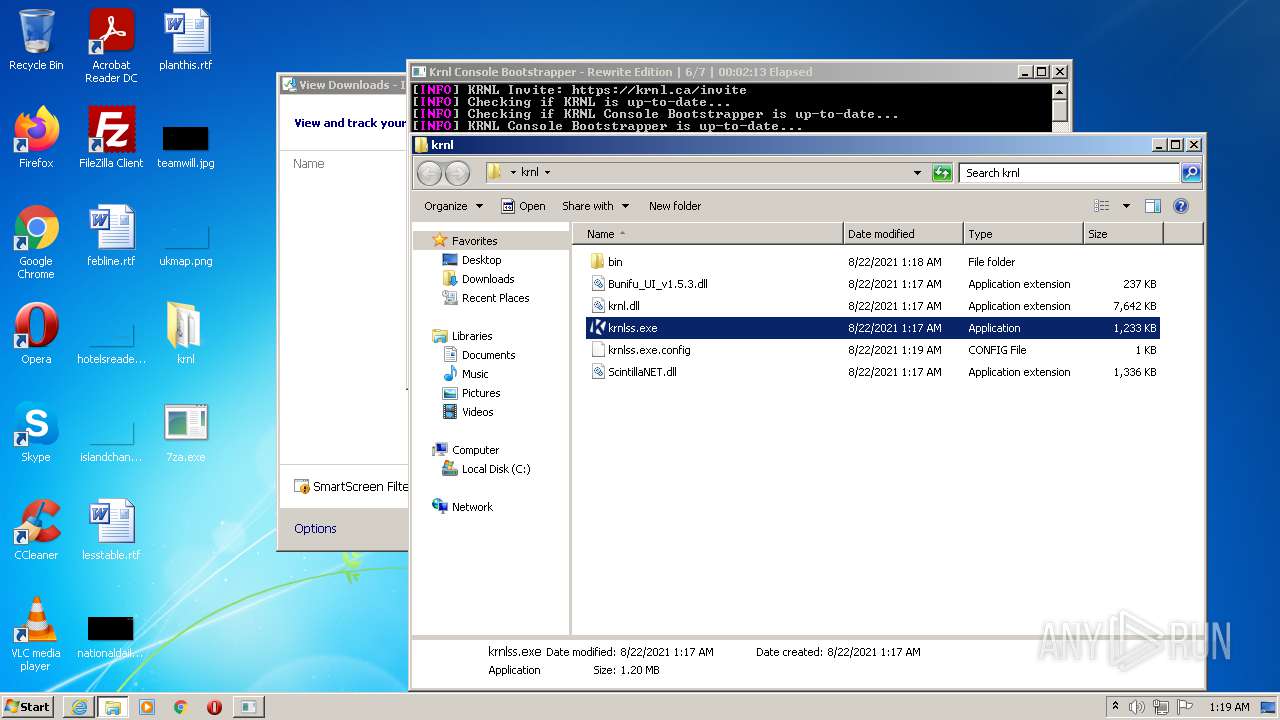1280x720 pixels.
Task: Click Windows Media Player taskbar icon
Action: click(147, 707)
